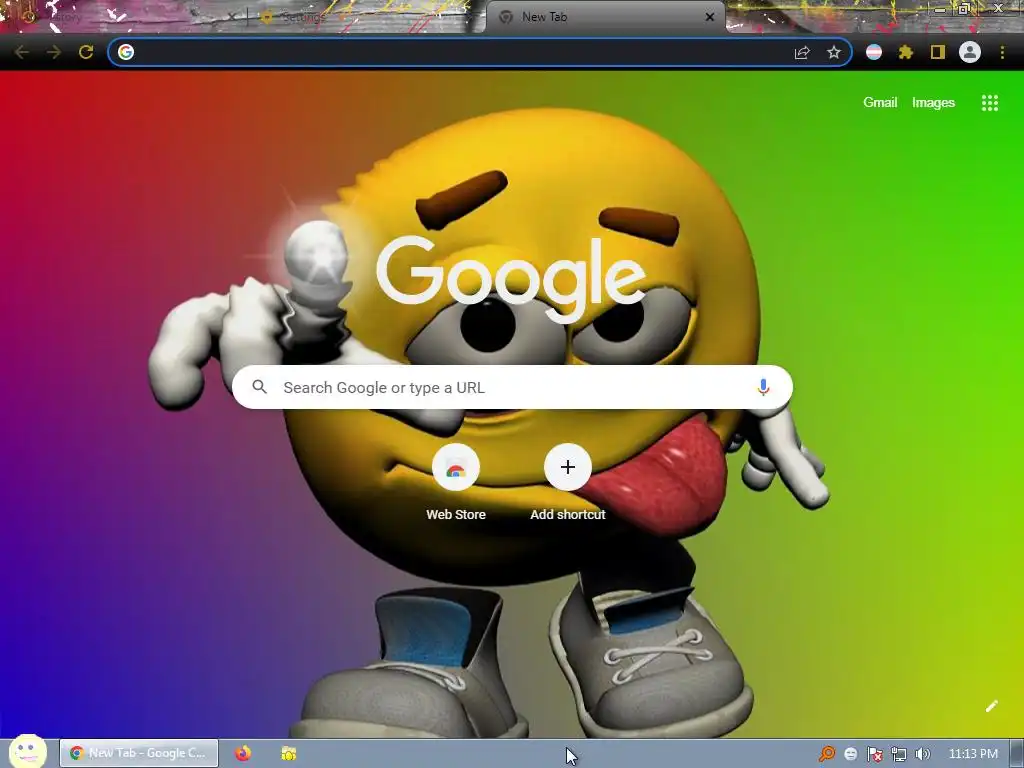Screen dimensions: 1024x768
Task: Click the orange magnifier tray icon
Action: pyautogui.click(x=826, y=754)
